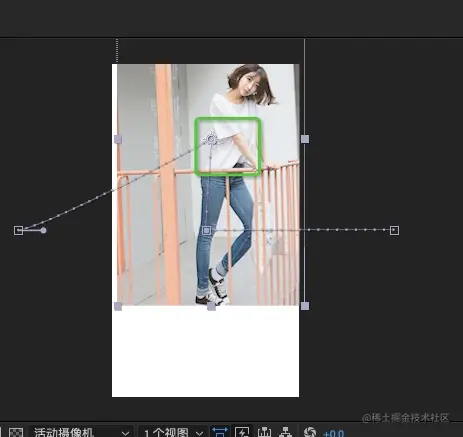Viewport: 463px width, 437px height.
Task: Toggle pixel aspect ratio correction icon
Action: [220, 432]
